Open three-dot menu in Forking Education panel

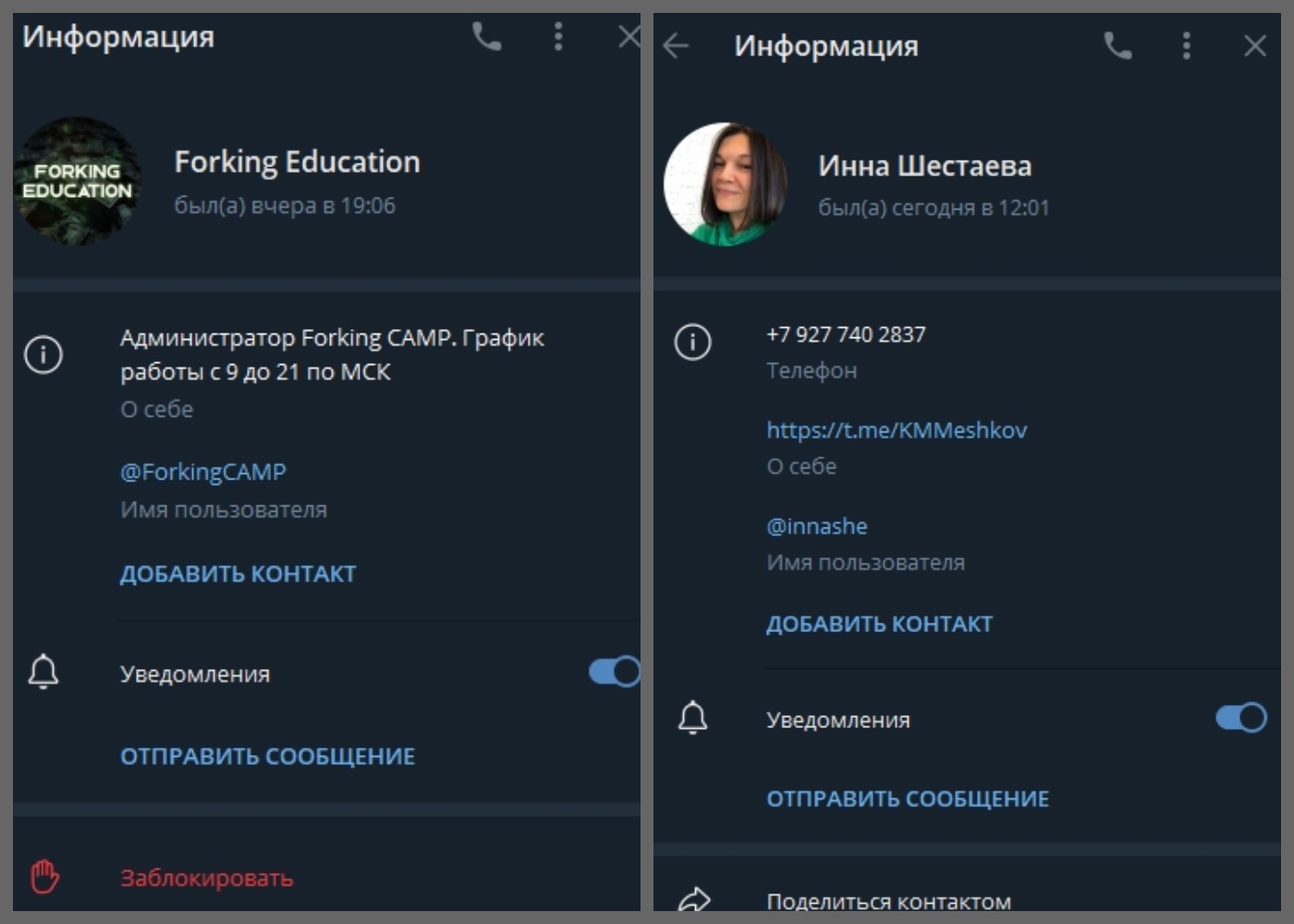pyautogui.click(x=557, y=37)
